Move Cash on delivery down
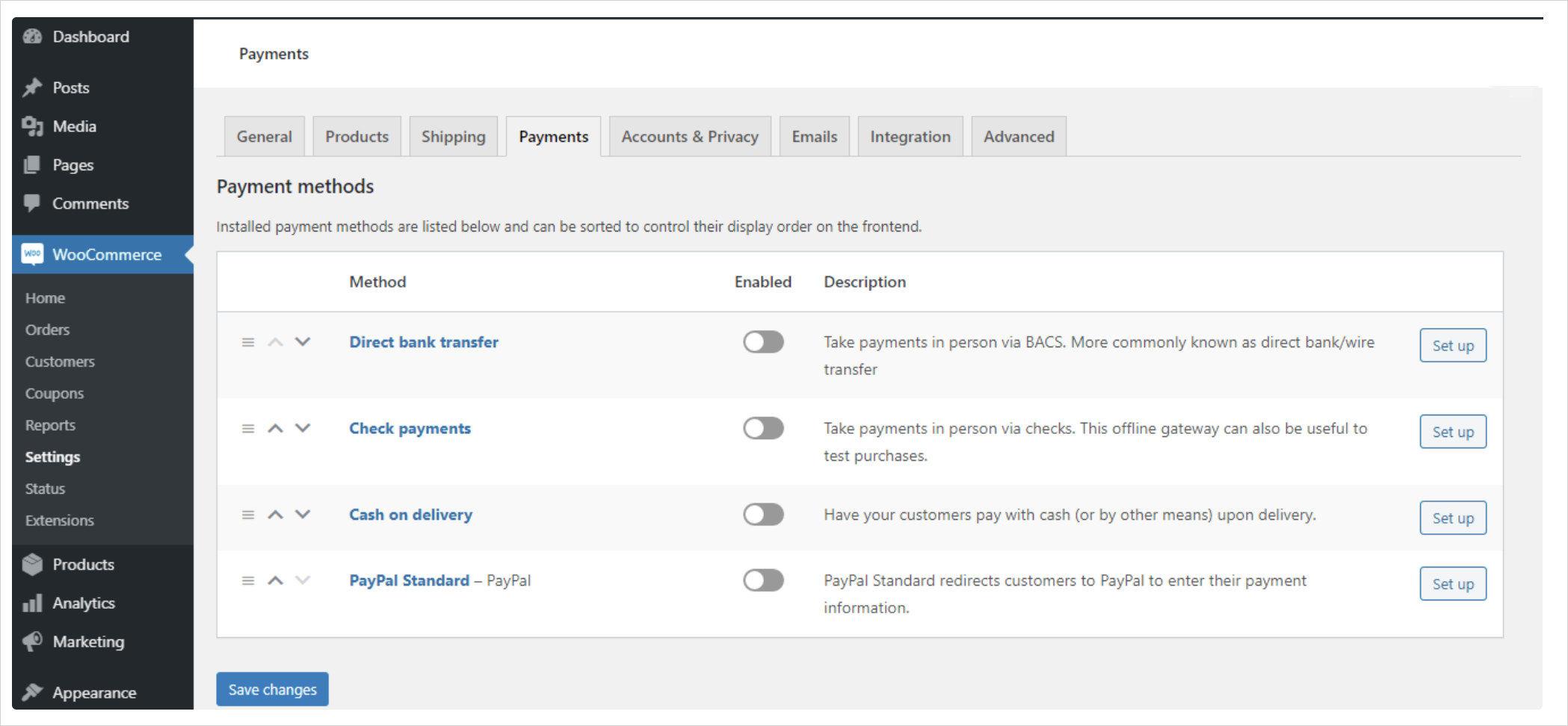Viewport: 1568px width, 726px height. point(303,515)
